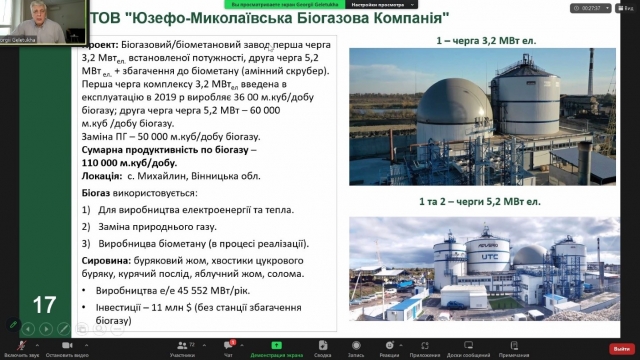Click the first-stage 3,2 МВт plant photo
Screen dimensions: 640x360
pyautogui.click(x=482, y=117)
